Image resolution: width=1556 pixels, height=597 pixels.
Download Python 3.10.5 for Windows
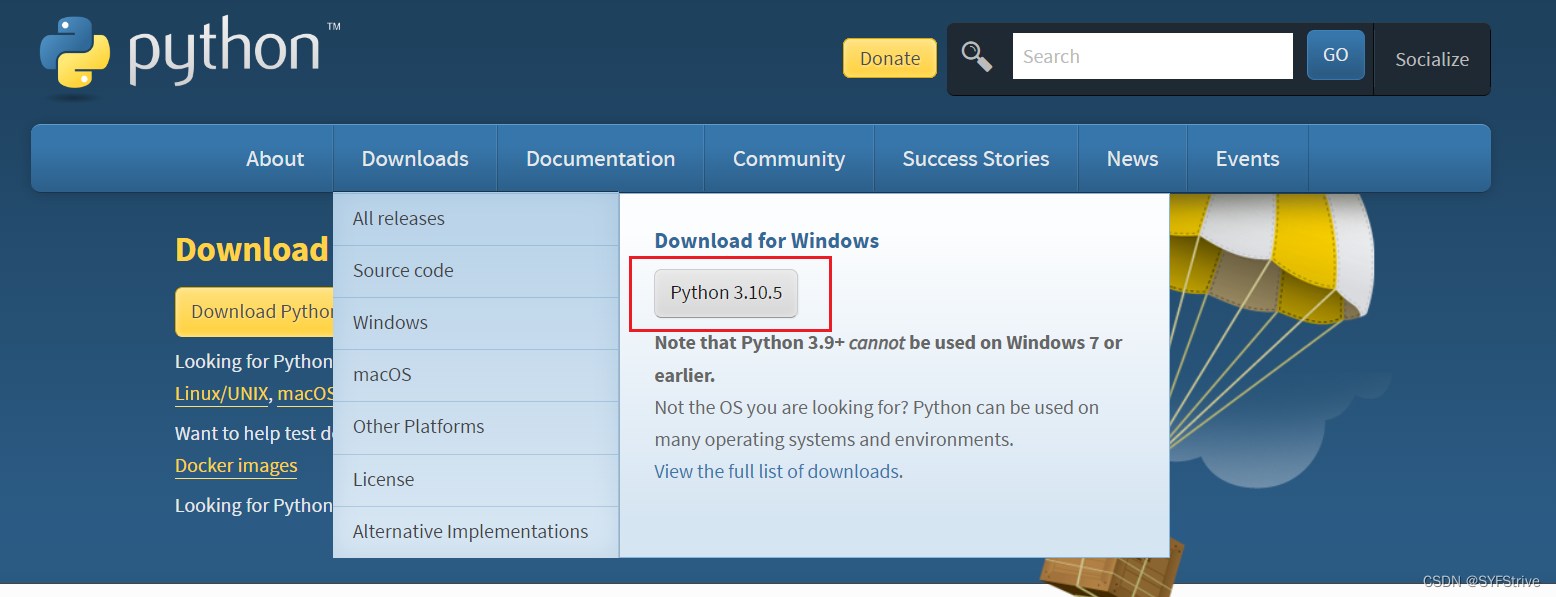[x=726, y=293]
